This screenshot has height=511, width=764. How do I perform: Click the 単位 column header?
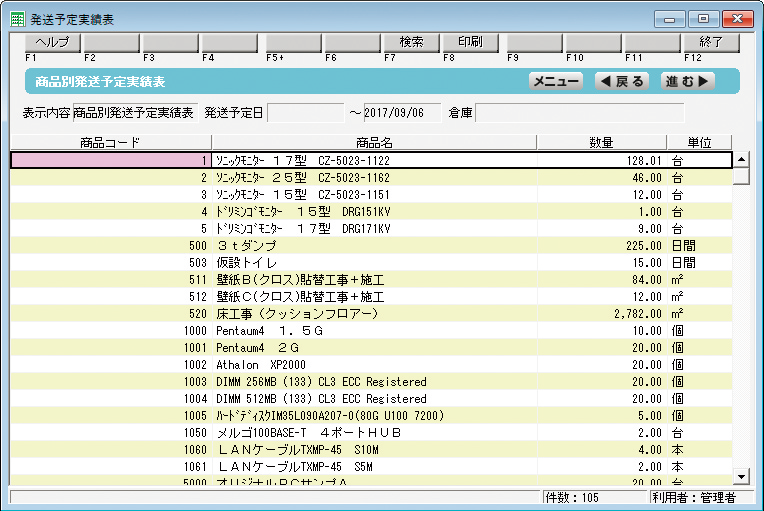tap(699, 142)
